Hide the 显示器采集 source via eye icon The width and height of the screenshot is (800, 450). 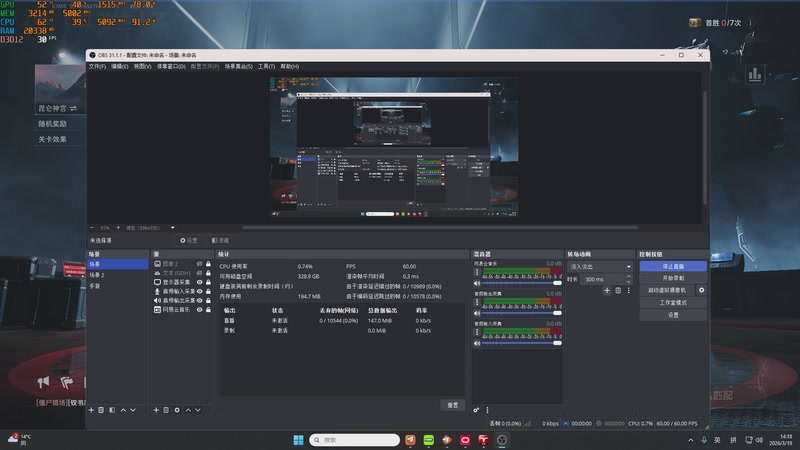point(199,282)
